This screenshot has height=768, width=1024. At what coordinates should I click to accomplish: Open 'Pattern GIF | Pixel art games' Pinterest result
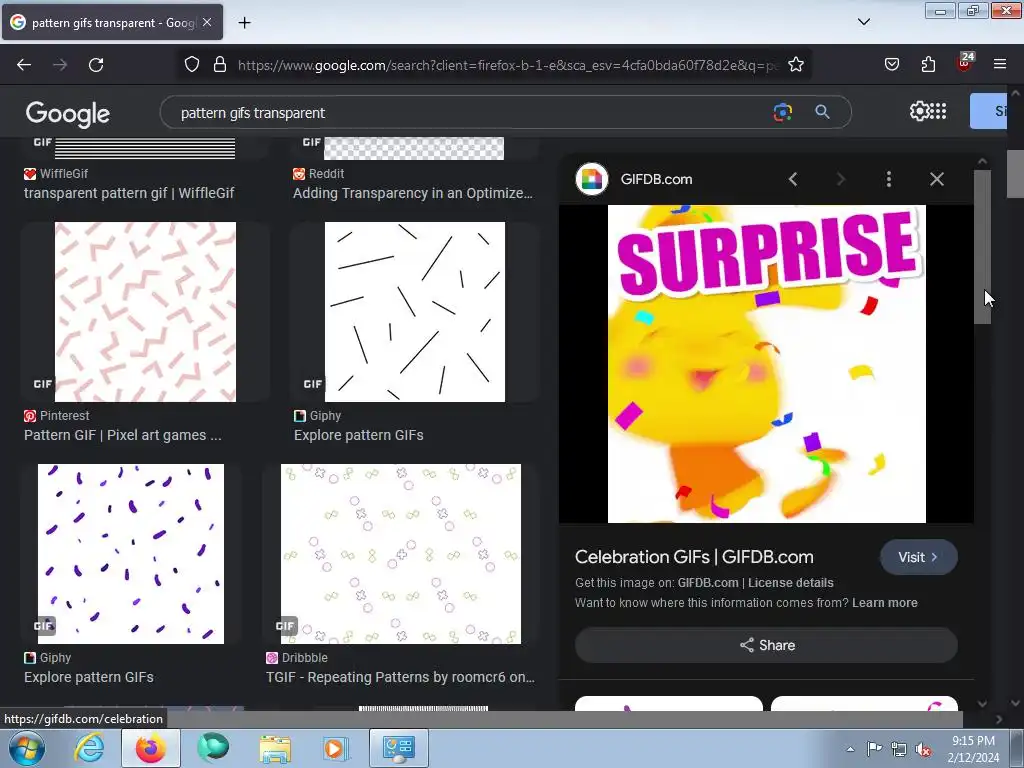[x=123, y=435]
